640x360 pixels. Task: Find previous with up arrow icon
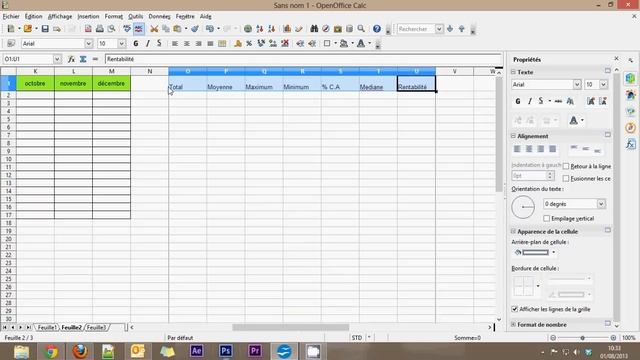462,29
